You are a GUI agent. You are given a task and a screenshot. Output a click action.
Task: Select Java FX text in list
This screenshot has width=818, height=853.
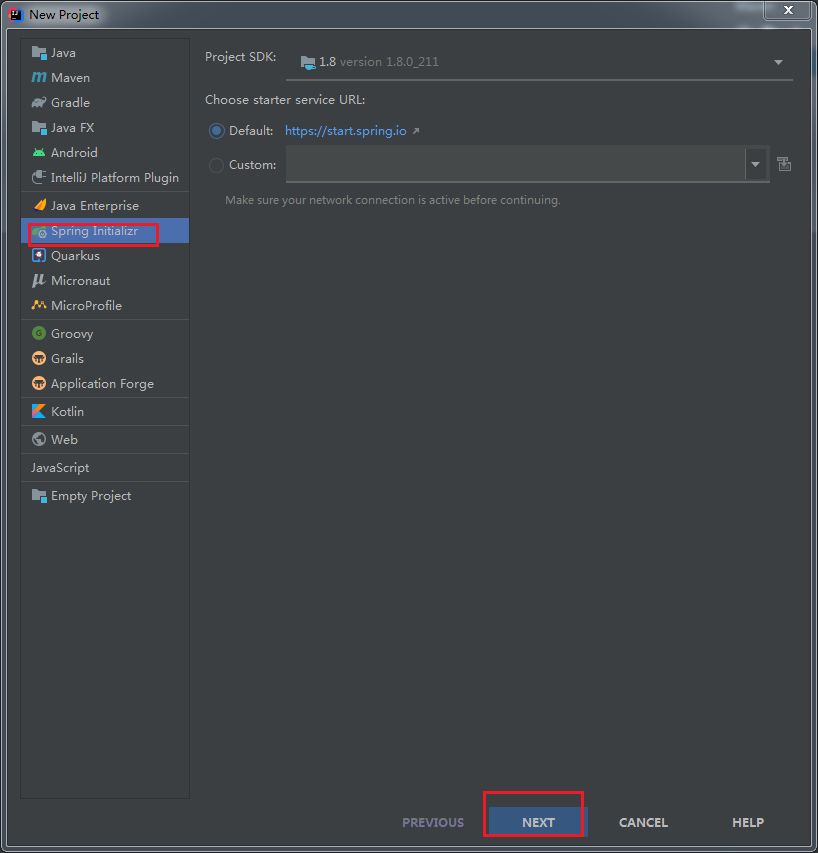(72, 128)
